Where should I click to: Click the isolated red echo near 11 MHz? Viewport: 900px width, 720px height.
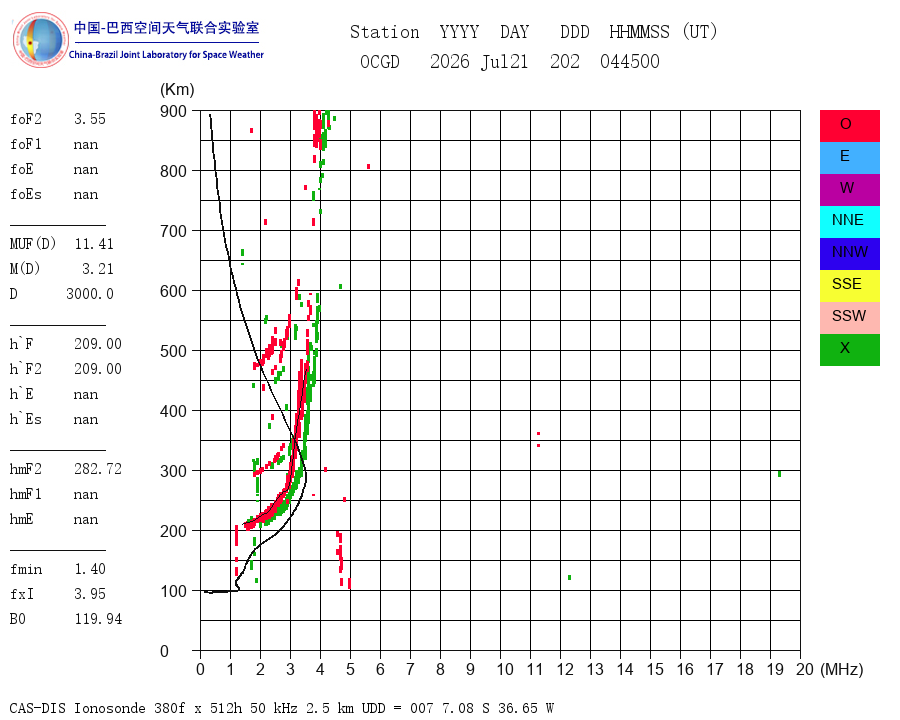(538, 439)
